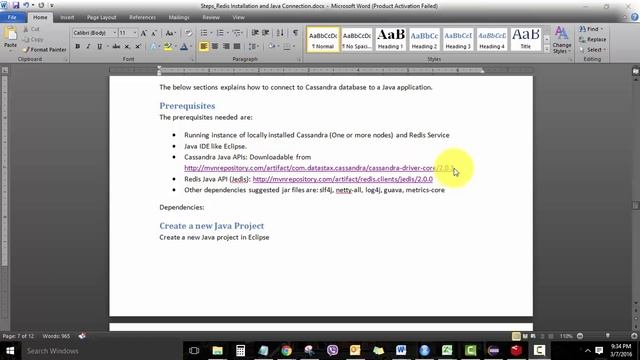Click the zoom slider in status bar
This screenshot has height=360, width=640.
pos(607,336)
